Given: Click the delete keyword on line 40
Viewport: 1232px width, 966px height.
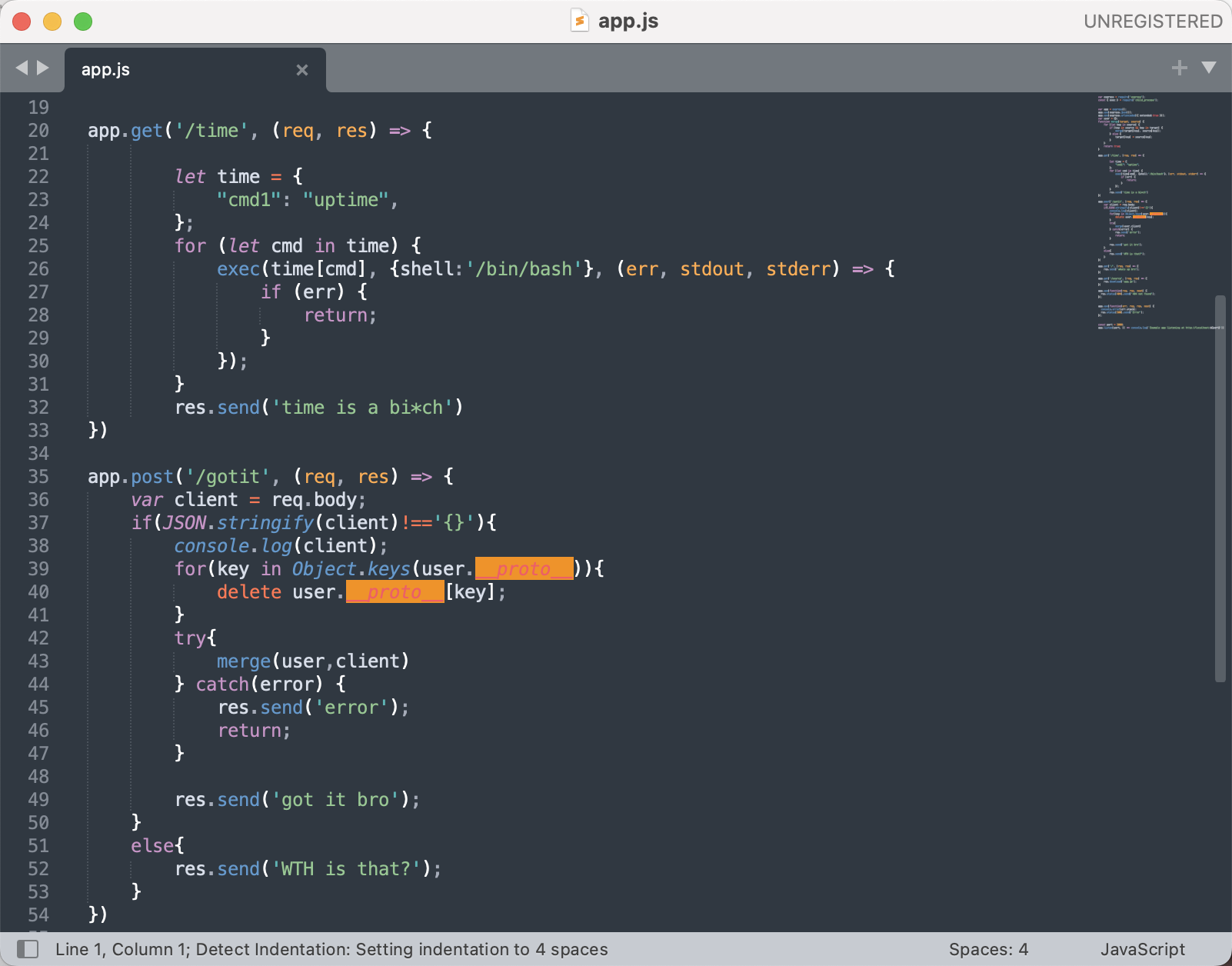Looking at the screenshot, I should [249, 592].
